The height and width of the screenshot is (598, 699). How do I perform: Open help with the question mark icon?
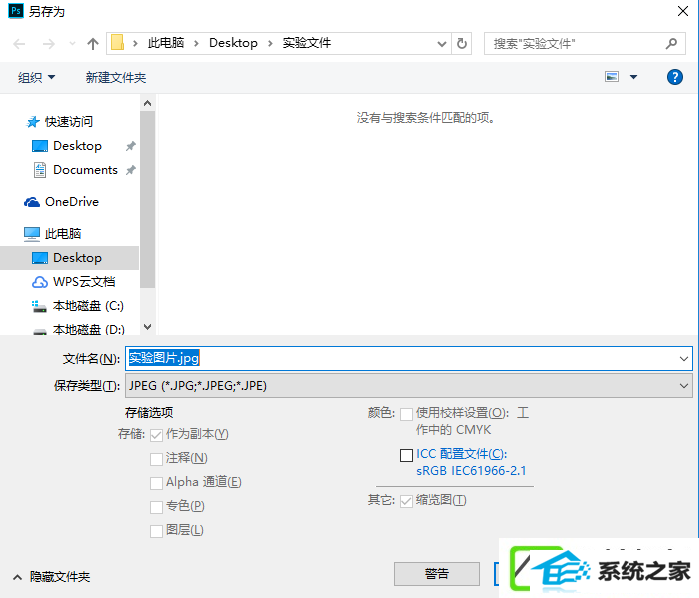pyautogui.click(x=674, y=77)
